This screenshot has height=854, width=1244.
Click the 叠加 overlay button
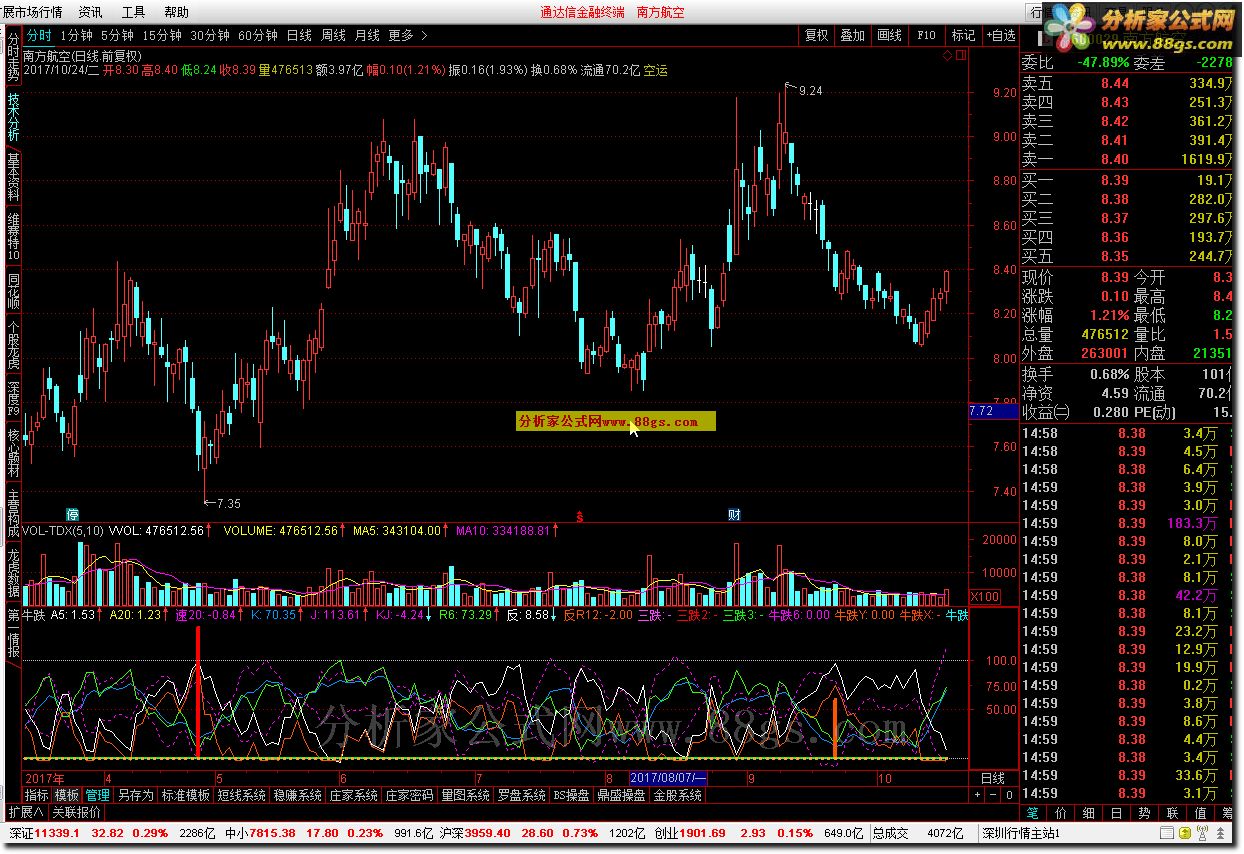pyautogui.click(x=853, y=35)
